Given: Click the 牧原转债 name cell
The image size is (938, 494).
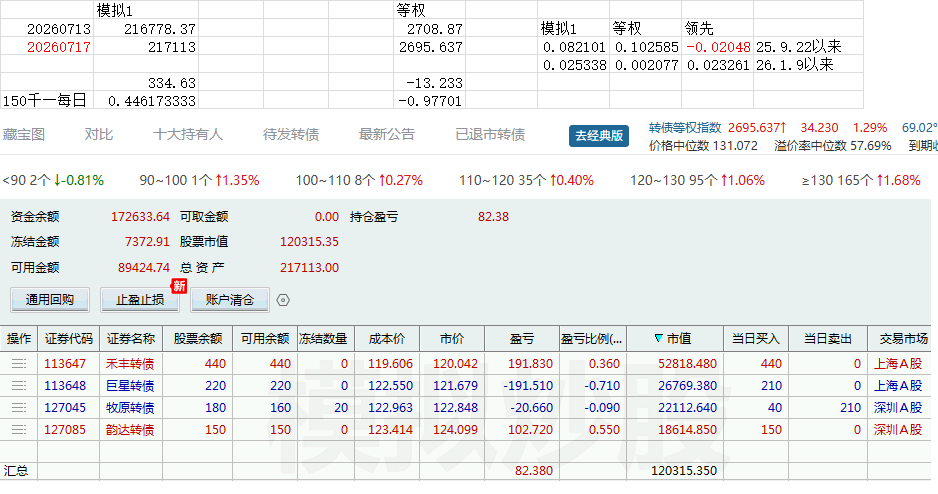Looking at the screenshot, I should point(130,408).
